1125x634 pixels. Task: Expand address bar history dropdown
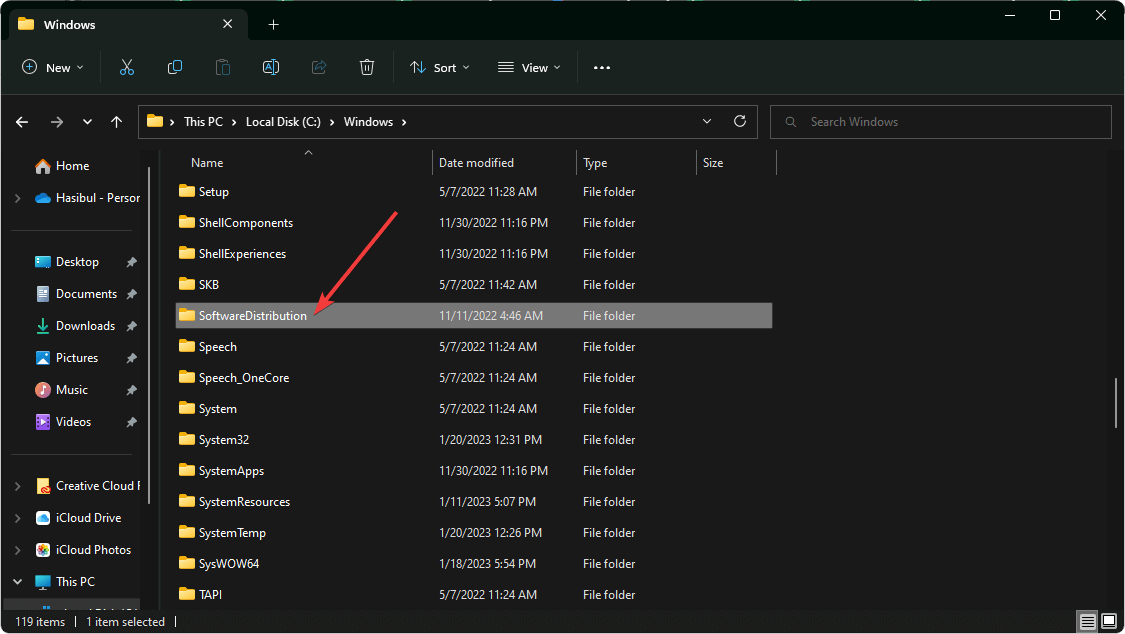coord(707,121)
